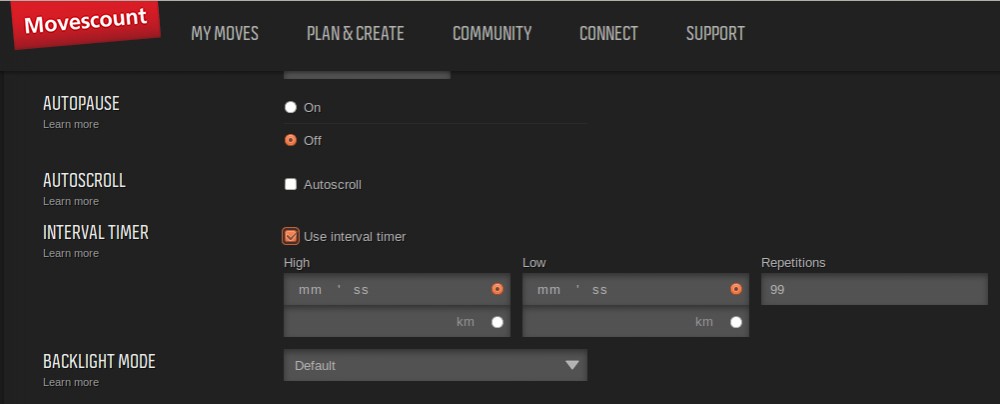Viewport: 1000px width, 404px height.
Task: Open the Support menu
Action: [x=715, y=34]
